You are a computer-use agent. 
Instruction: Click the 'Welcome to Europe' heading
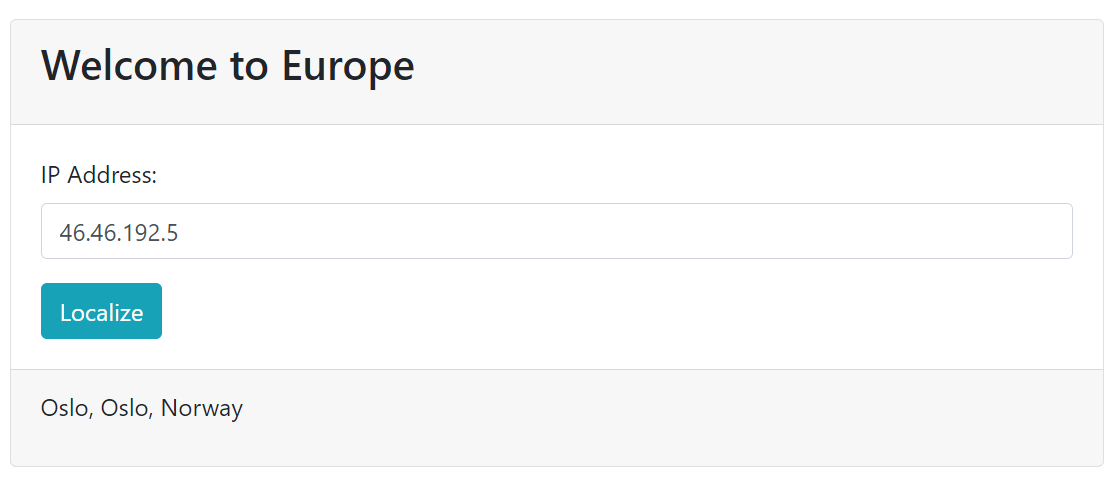click(227, 67)
